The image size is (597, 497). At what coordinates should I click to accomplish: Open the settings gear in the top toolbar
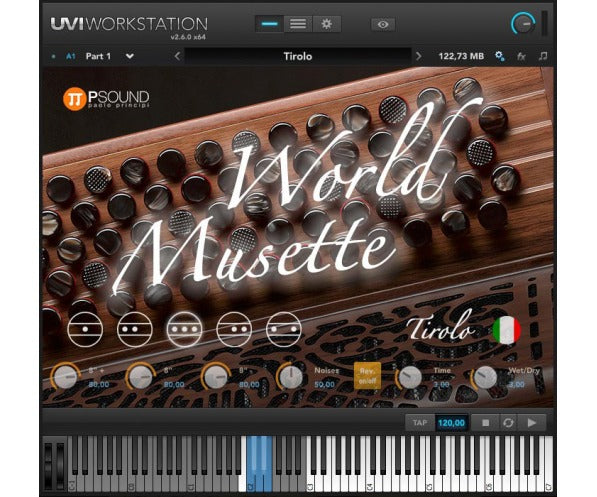pos(327,24)
